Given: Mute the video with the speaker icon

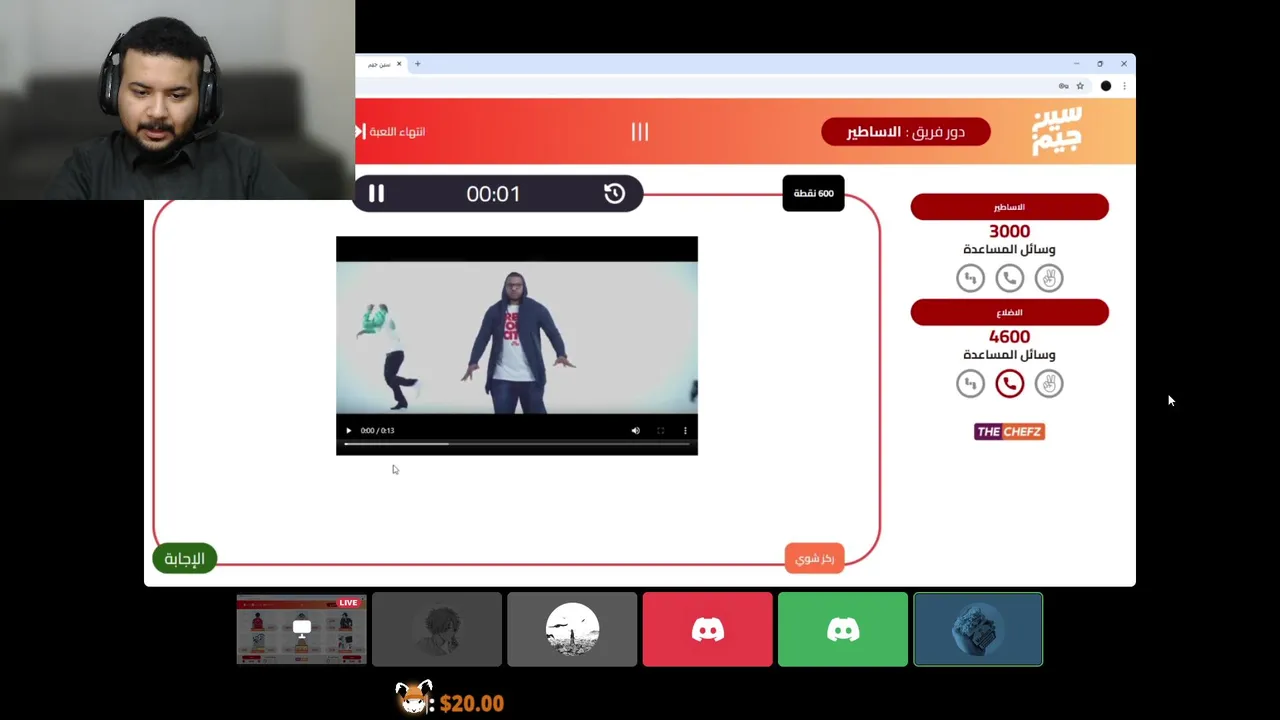Looking at the screenshot, I should click(x=635, y=431).
